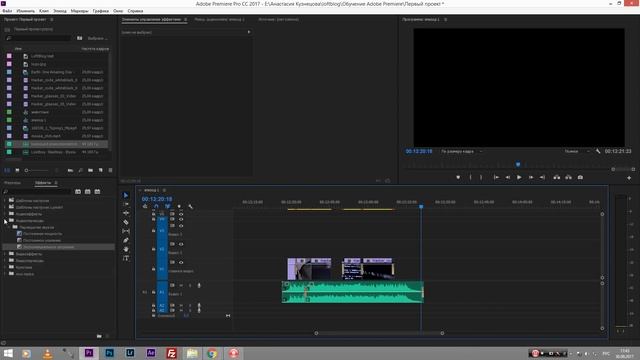Expand the Видеоэффекты folder in Effects
Screen dimensions: 640x360
pyautogui.click(x=5, y=254)
